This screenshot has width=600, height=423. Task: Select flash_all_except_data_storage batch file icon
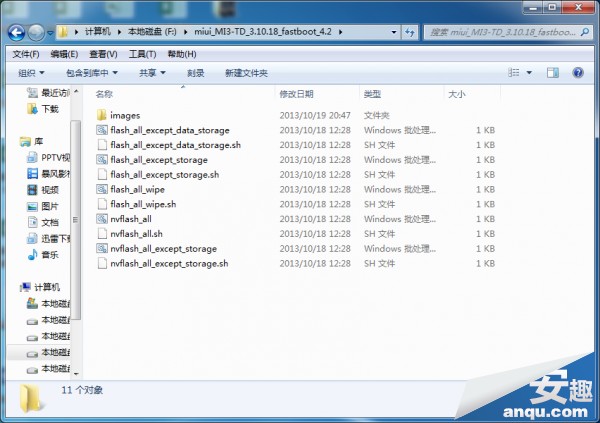click(102, 130)
